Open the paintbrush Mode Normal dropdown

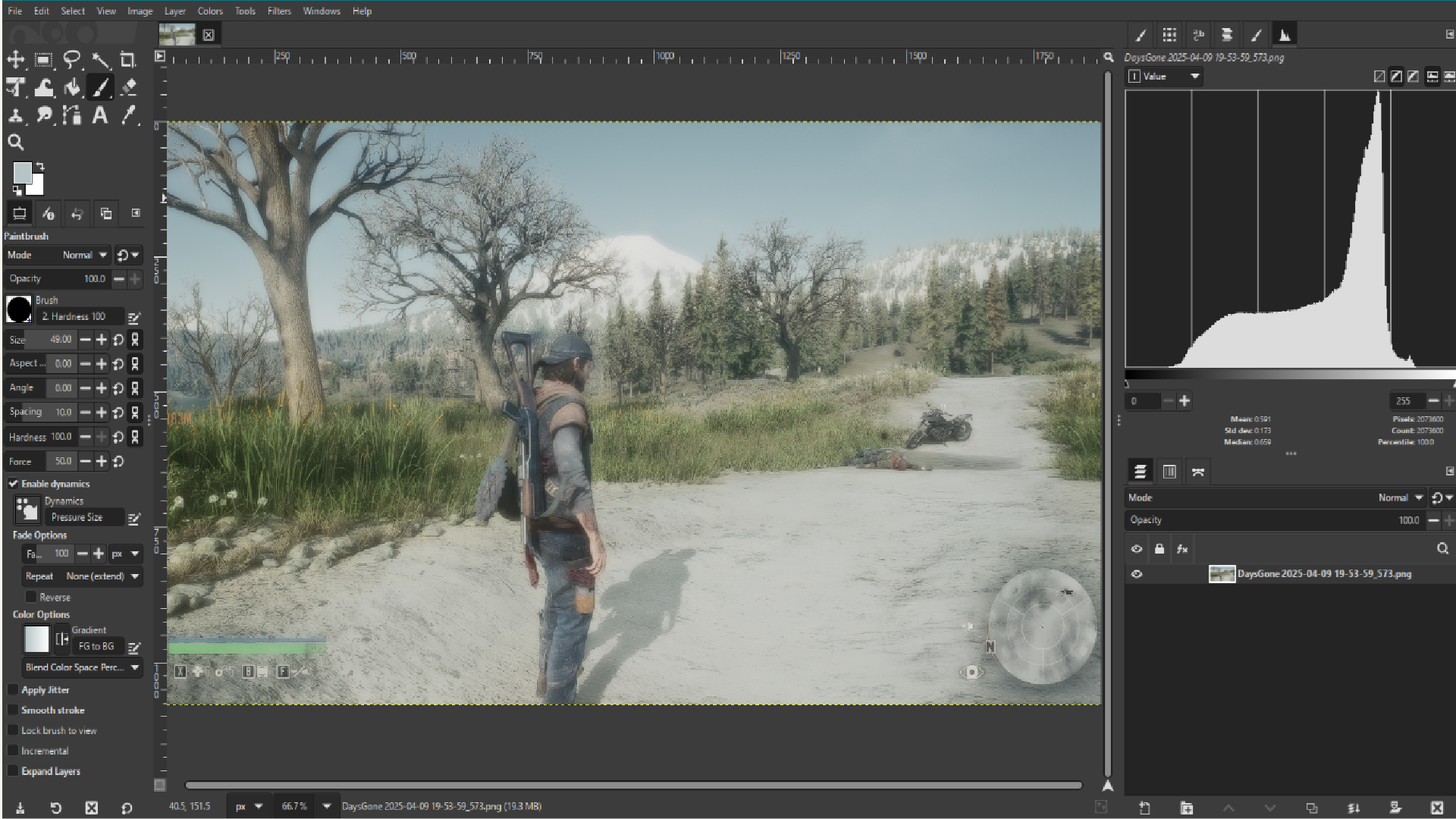click(x=83, y=256)
